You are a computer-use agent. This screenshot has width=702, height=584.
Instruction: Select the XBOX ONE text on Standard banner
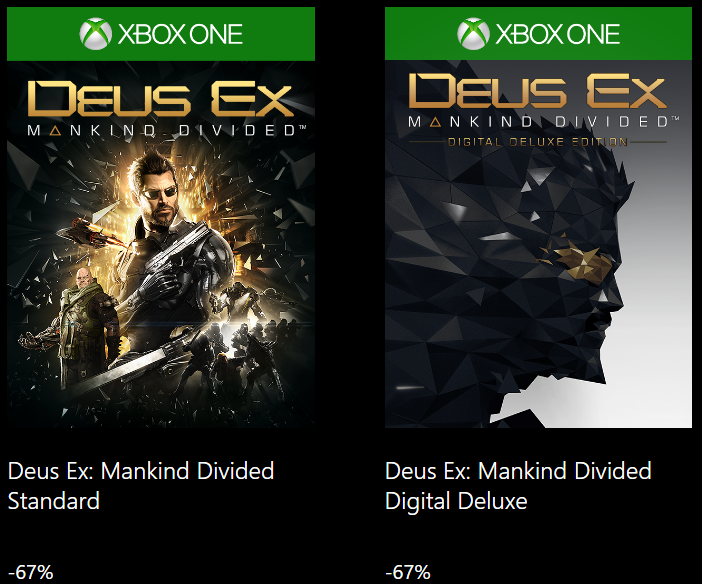[180, 34]
